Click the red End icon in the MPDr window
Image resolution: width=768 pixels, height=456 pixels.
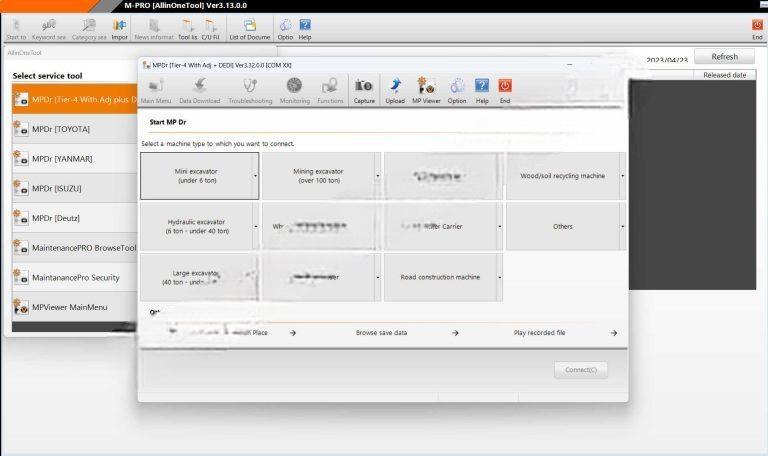[505, 91]
